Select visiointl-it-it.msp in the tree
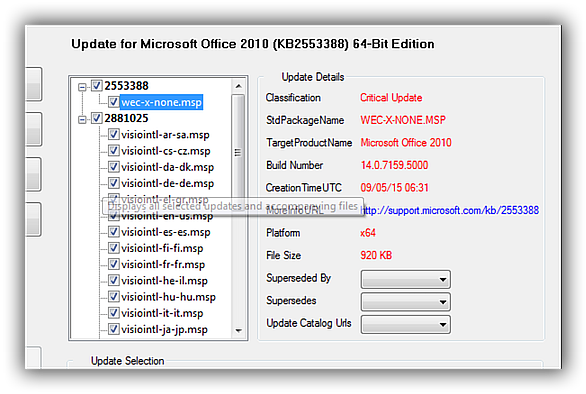Image resolution: width=586 pixels, height=394 pixels. [x=162, y=313]
